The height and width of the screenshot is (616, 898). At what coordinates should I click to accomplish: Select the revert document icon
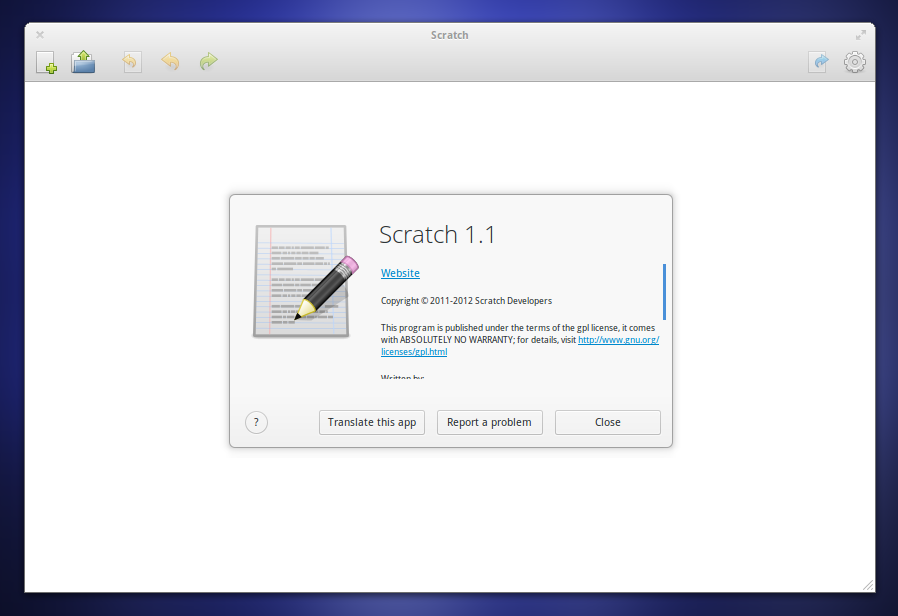pyautogui.click(x=131, y=62)
